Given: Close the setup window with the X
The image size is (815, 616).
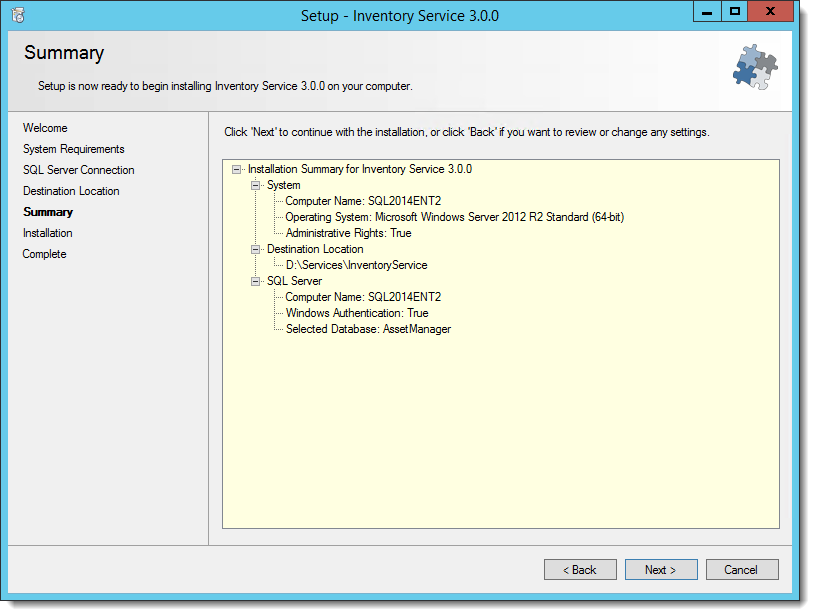Looking at the screenshot, I should click(770, 12).
